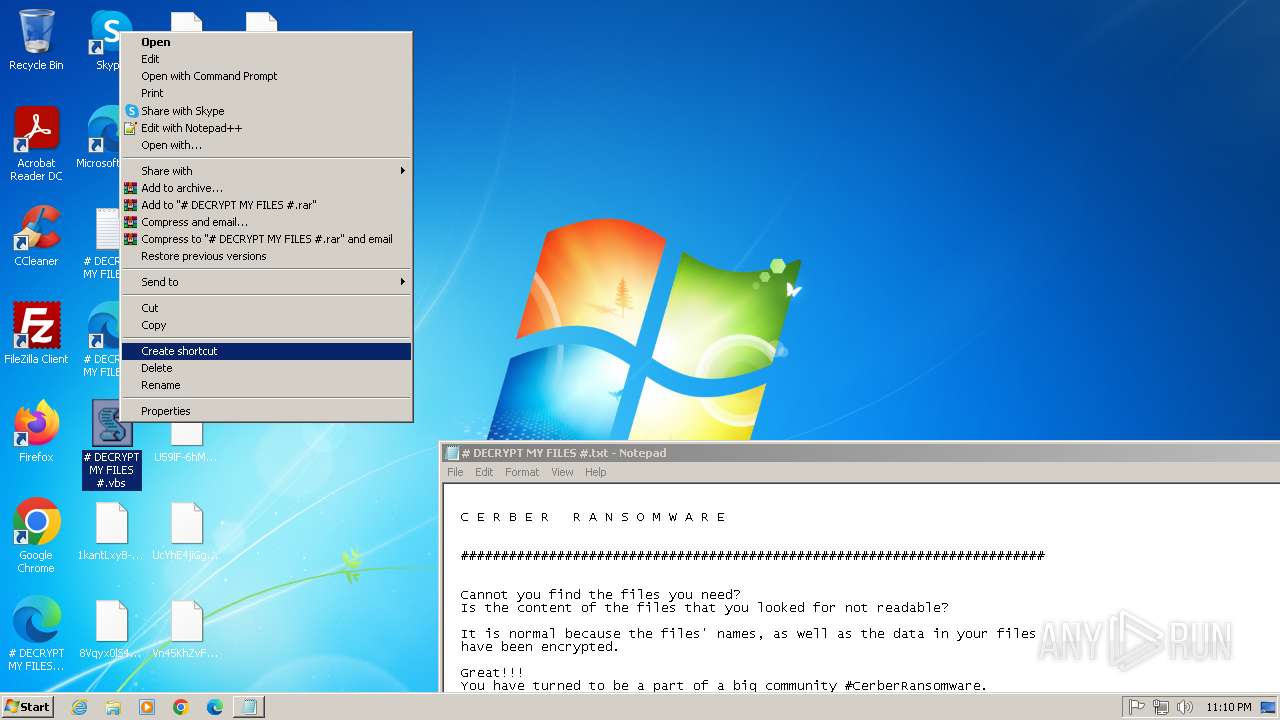The image size is (1280, 720).
Task: Select the Google Chrome desktop shortcut
Action: click(36, 536)
